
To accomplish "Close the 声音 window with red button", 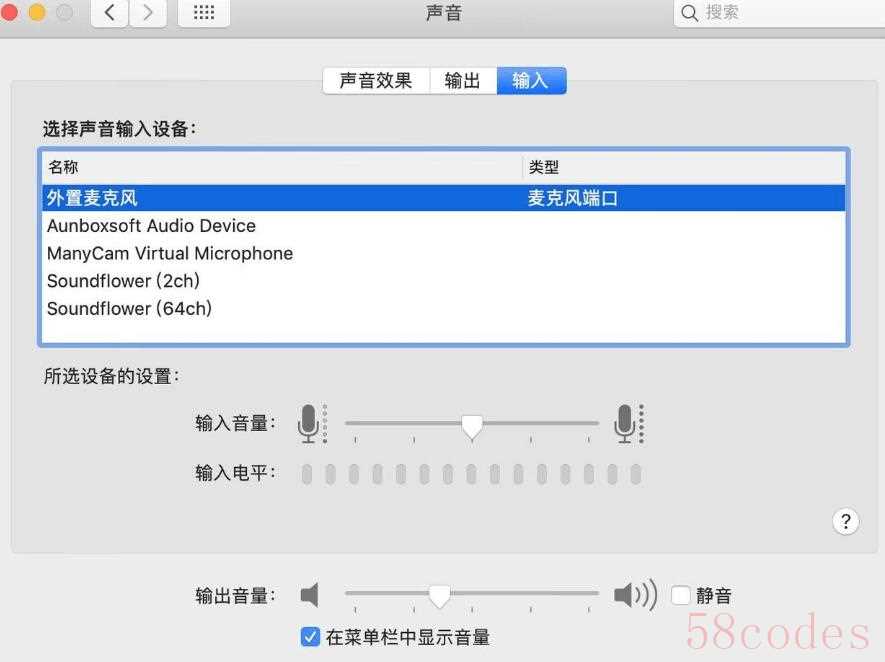I will click(x=8, y=11).
